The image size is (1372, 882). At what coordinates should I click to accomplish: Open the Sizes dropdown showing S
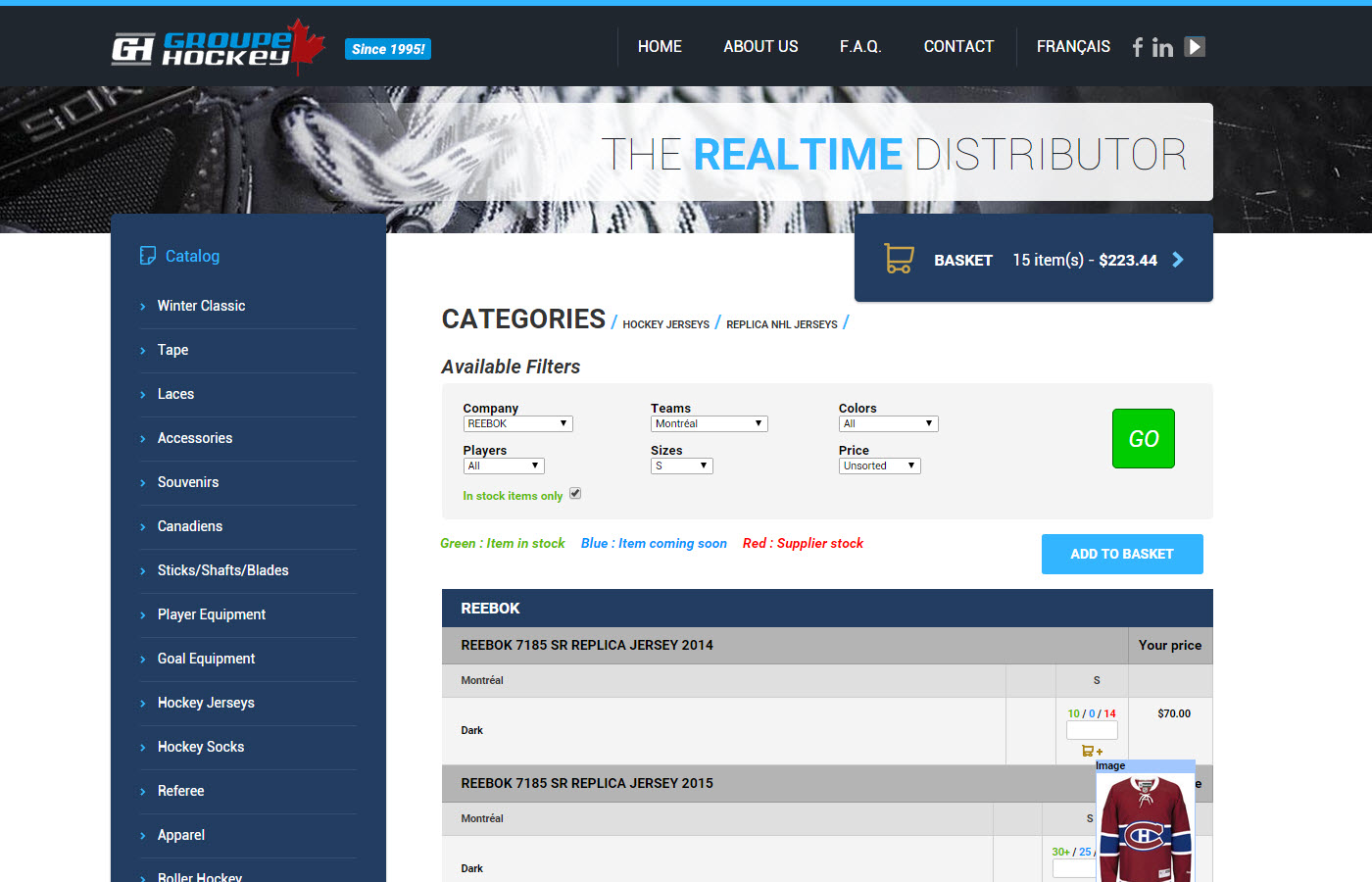tap(681, 465)
